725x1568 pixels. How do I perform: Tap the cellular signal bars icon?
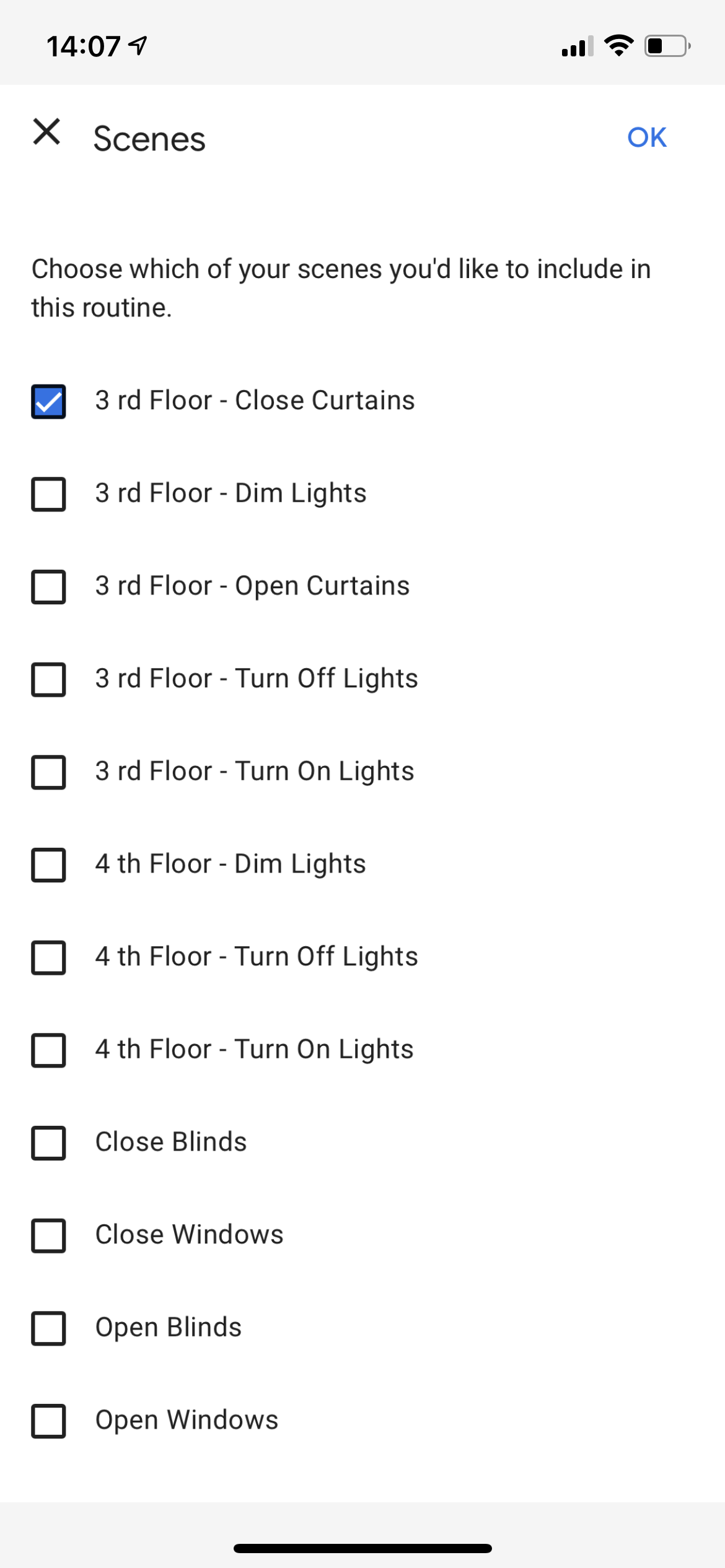[577, 46]
